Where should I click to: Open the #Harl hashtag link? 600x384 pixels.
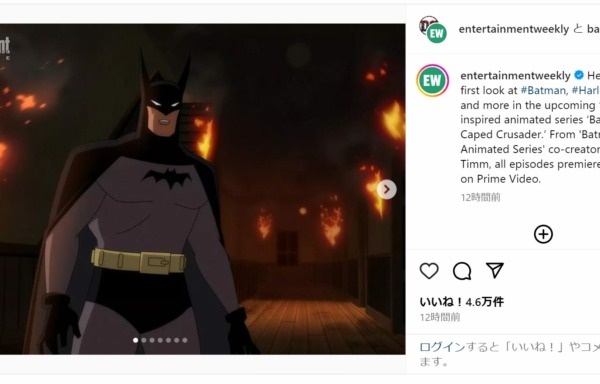[585, 90]
